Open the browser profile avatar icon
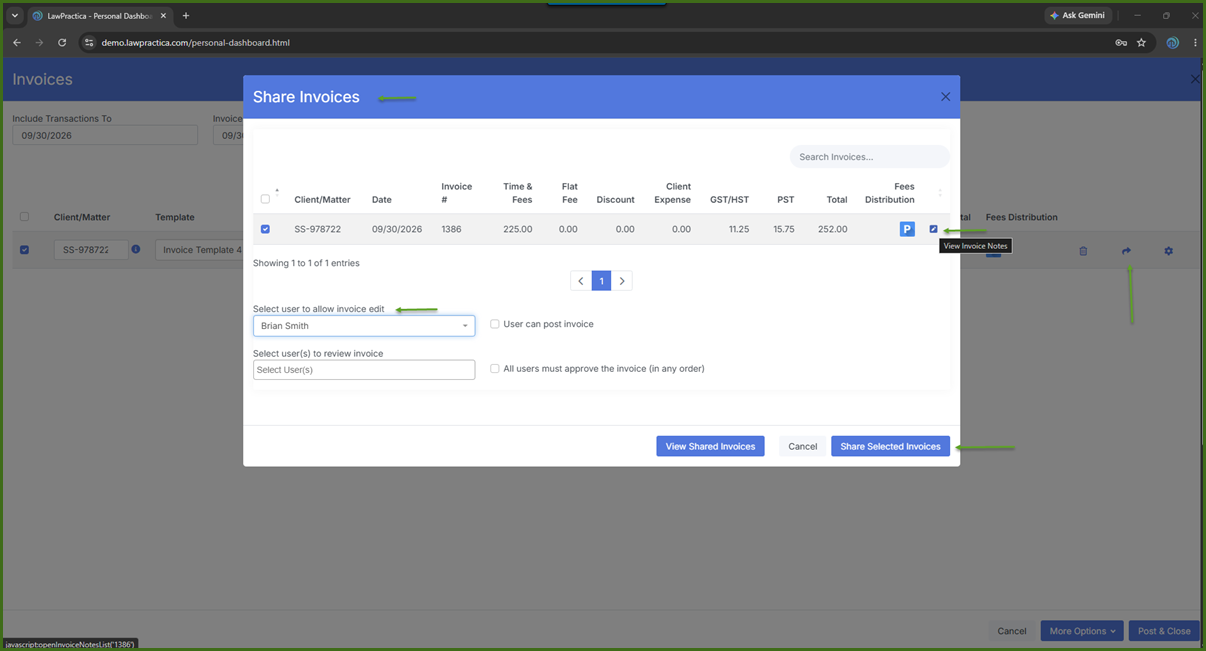 point(1173,43)
